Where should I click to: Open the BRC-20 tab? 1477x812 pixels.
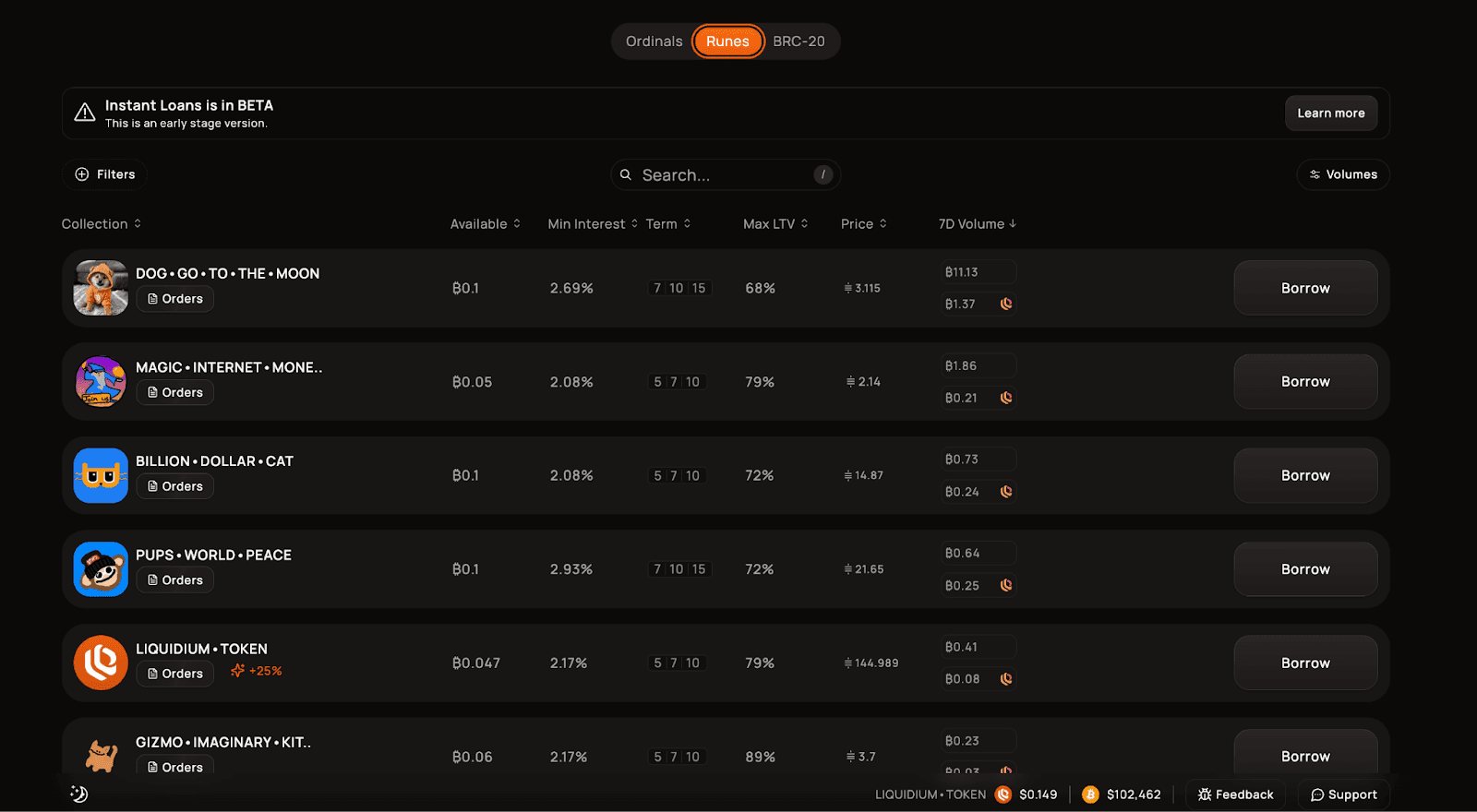coord(799,42)
